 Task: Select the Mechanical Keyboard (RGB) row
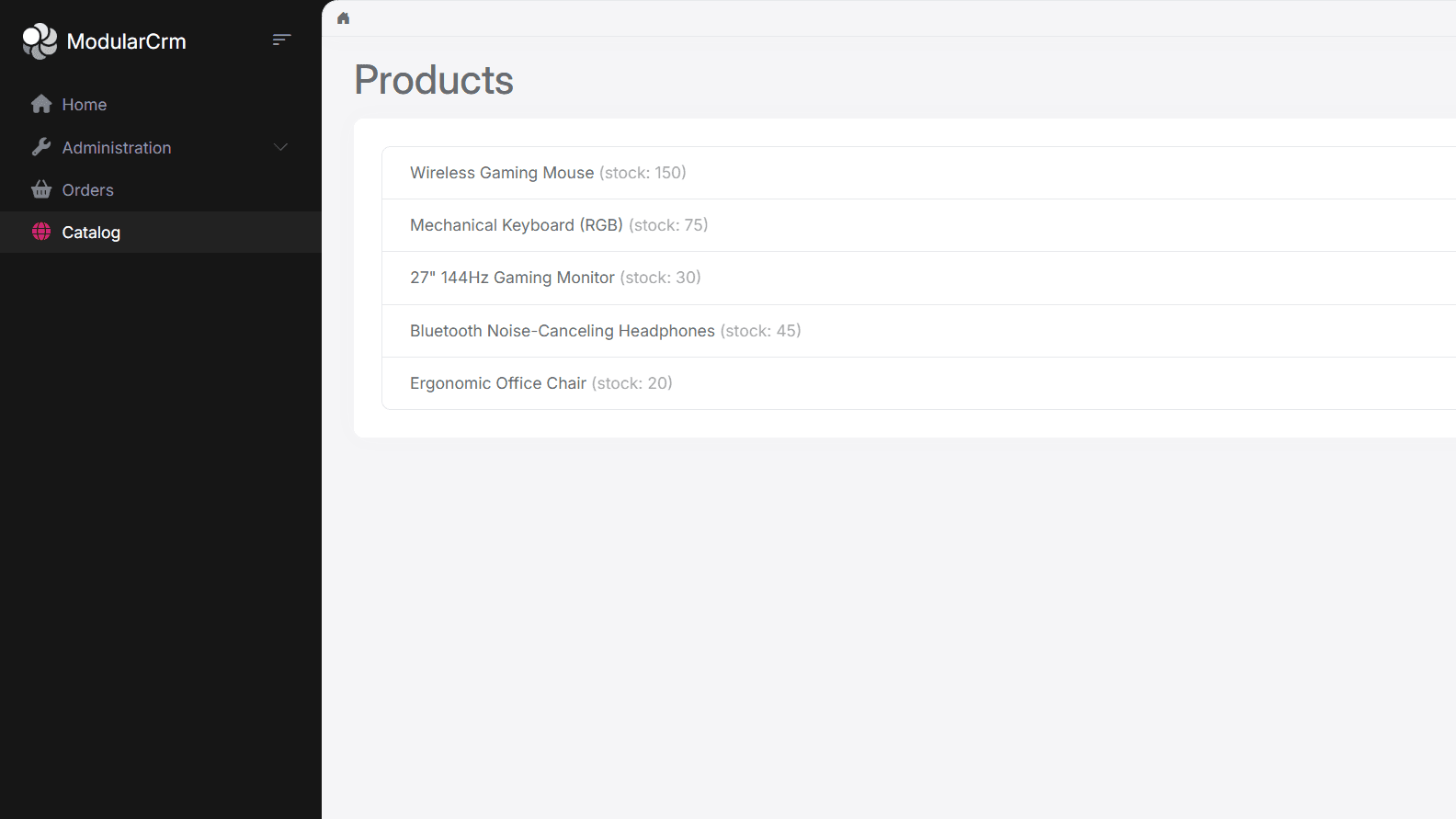[x=918, y=225]
